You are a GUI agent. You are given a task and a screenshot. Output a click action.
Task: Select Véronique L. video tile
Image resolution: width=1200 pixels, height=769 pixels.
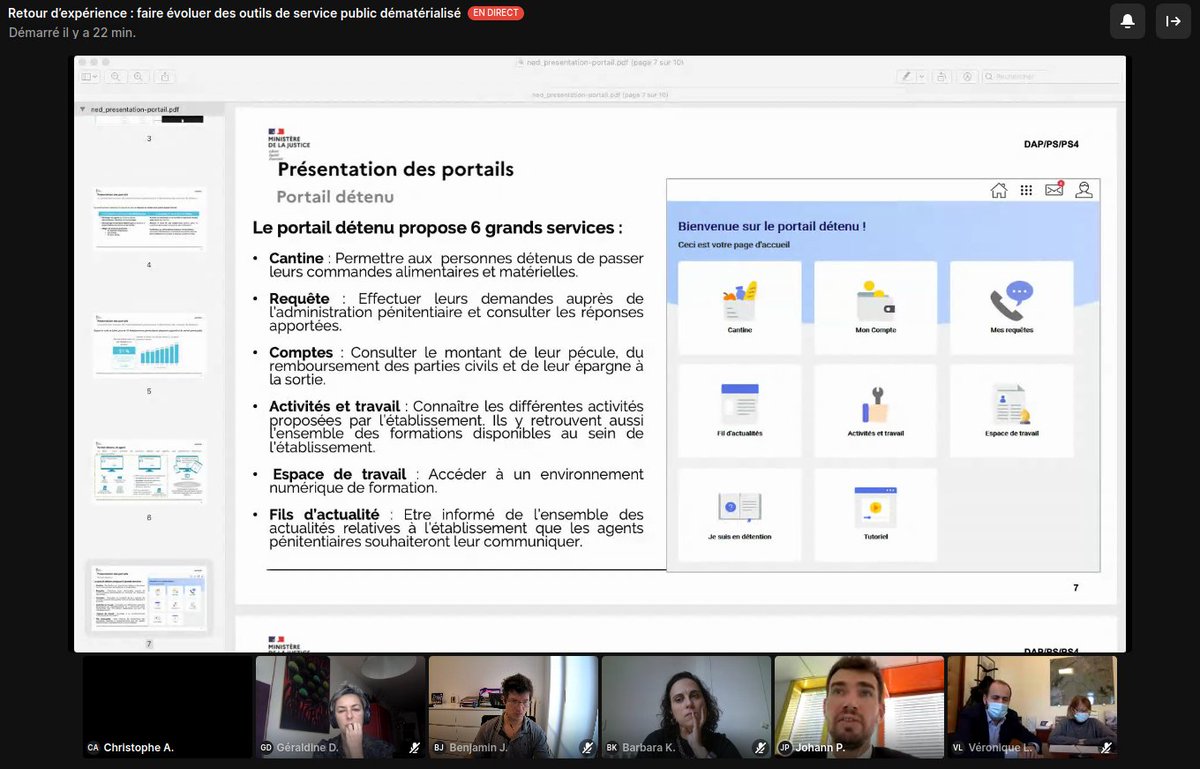point(1032,707)
